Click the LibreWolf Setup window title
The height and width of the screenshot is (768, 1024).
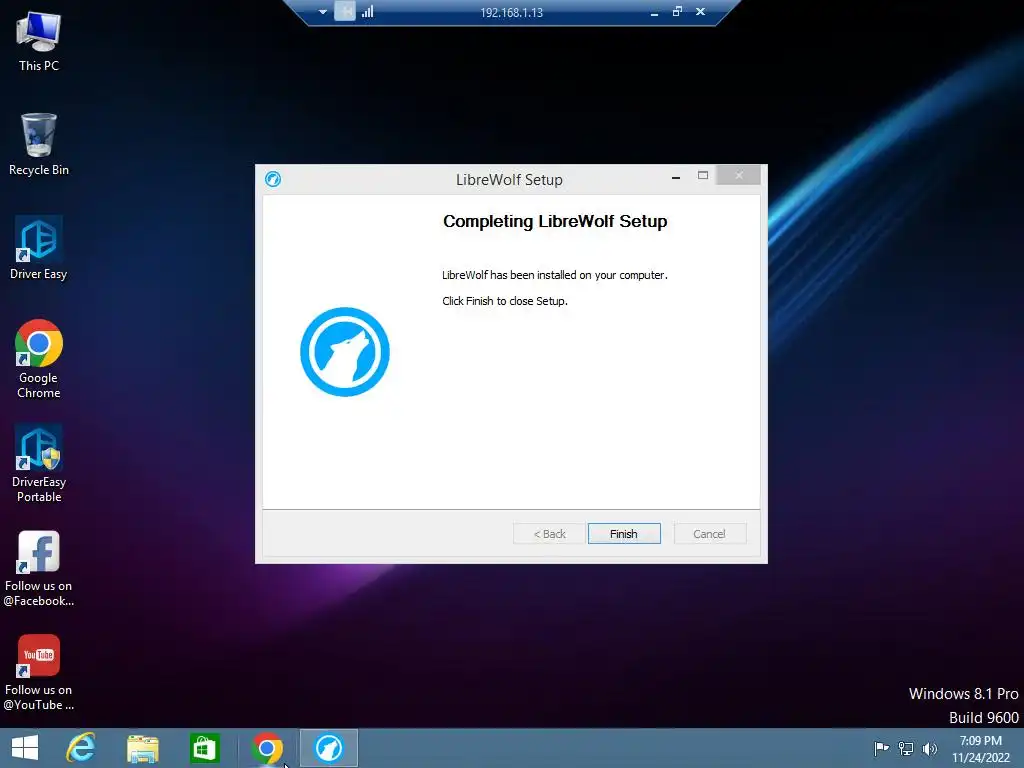click(509, 180)
